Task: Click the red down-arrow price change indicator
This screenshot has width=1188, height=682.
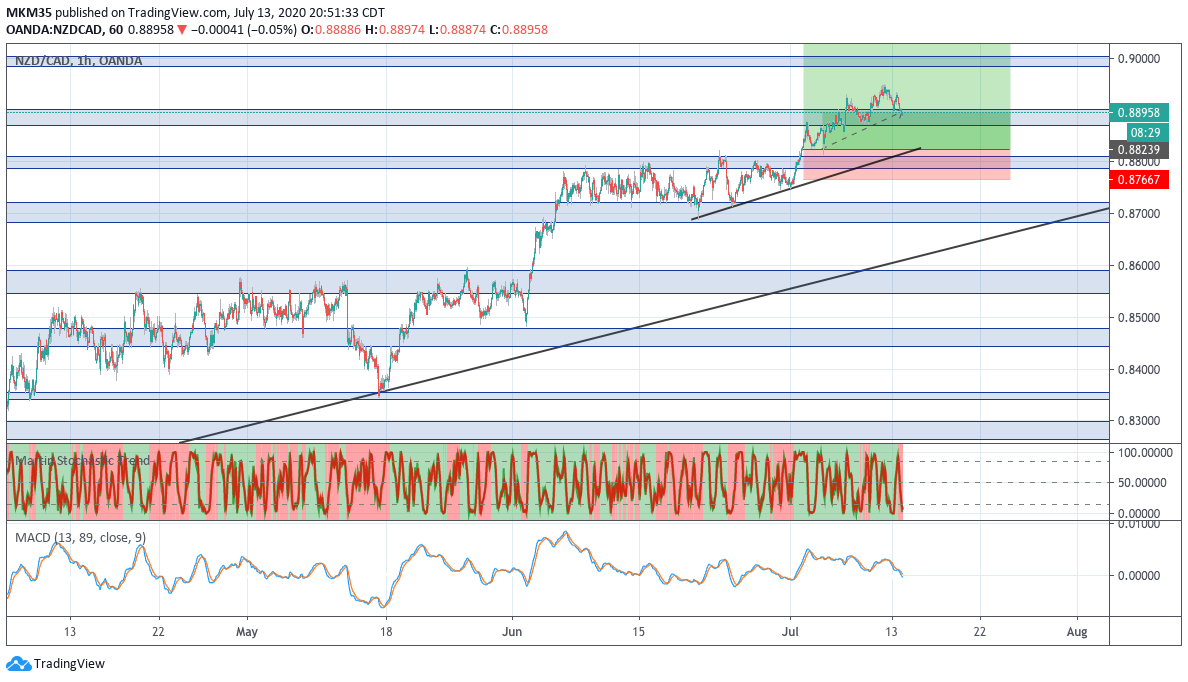Action: pyautogui.click(x=181, y=30)
